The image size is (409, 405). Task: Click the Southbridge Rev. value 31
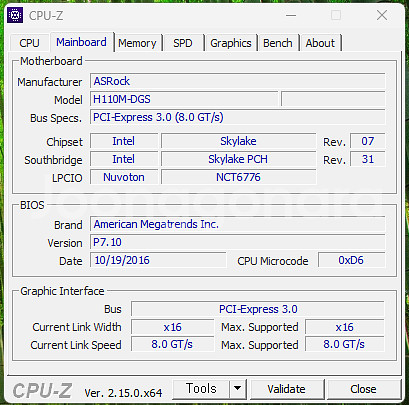[368, 159]
